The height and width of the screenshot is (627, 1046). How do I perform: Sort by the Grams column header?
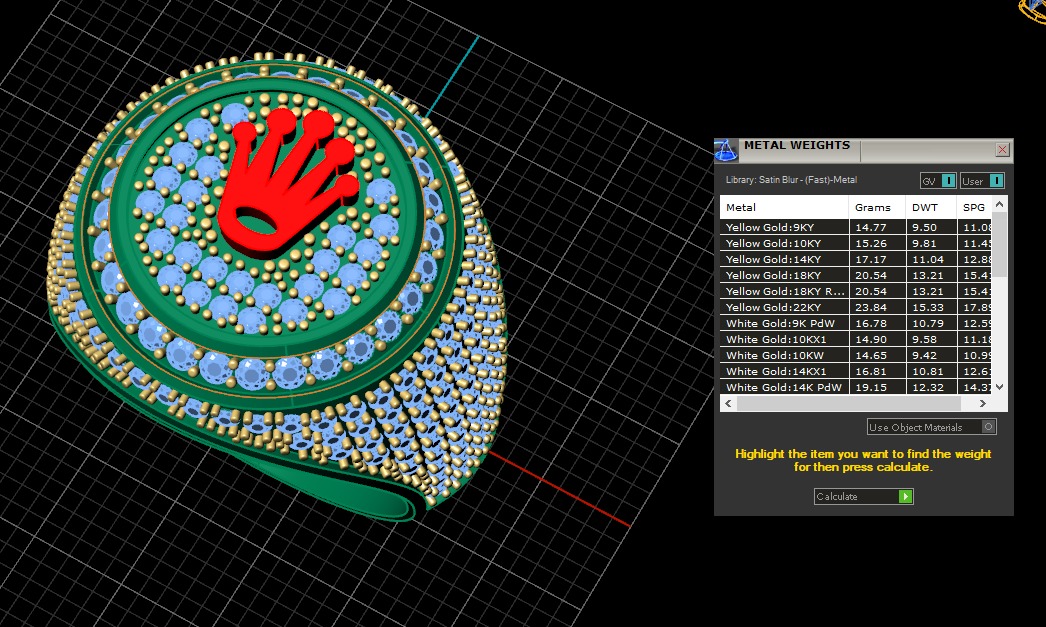877,207
